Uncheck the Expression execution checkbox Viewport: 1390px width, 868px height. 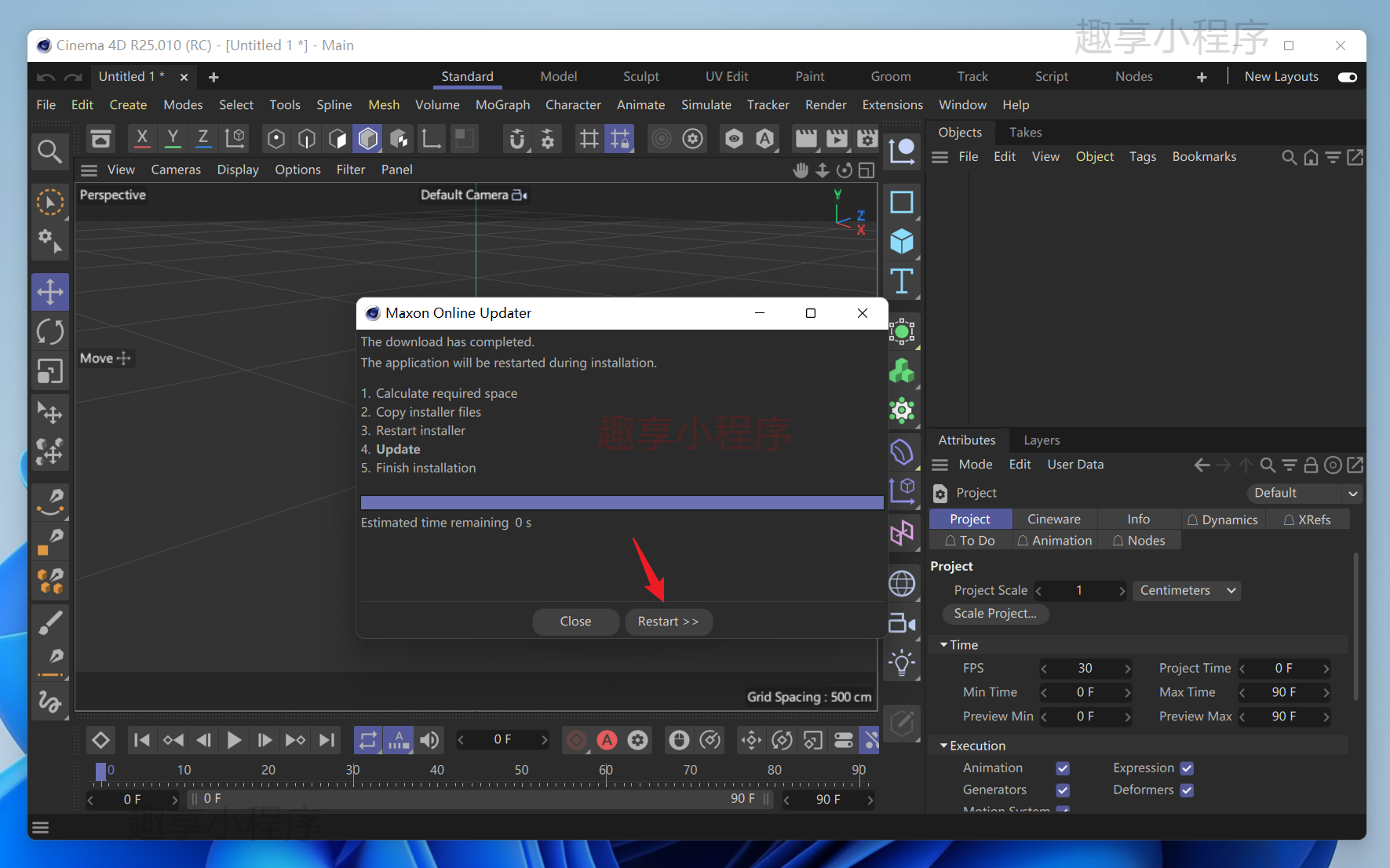pos(1187,768)
